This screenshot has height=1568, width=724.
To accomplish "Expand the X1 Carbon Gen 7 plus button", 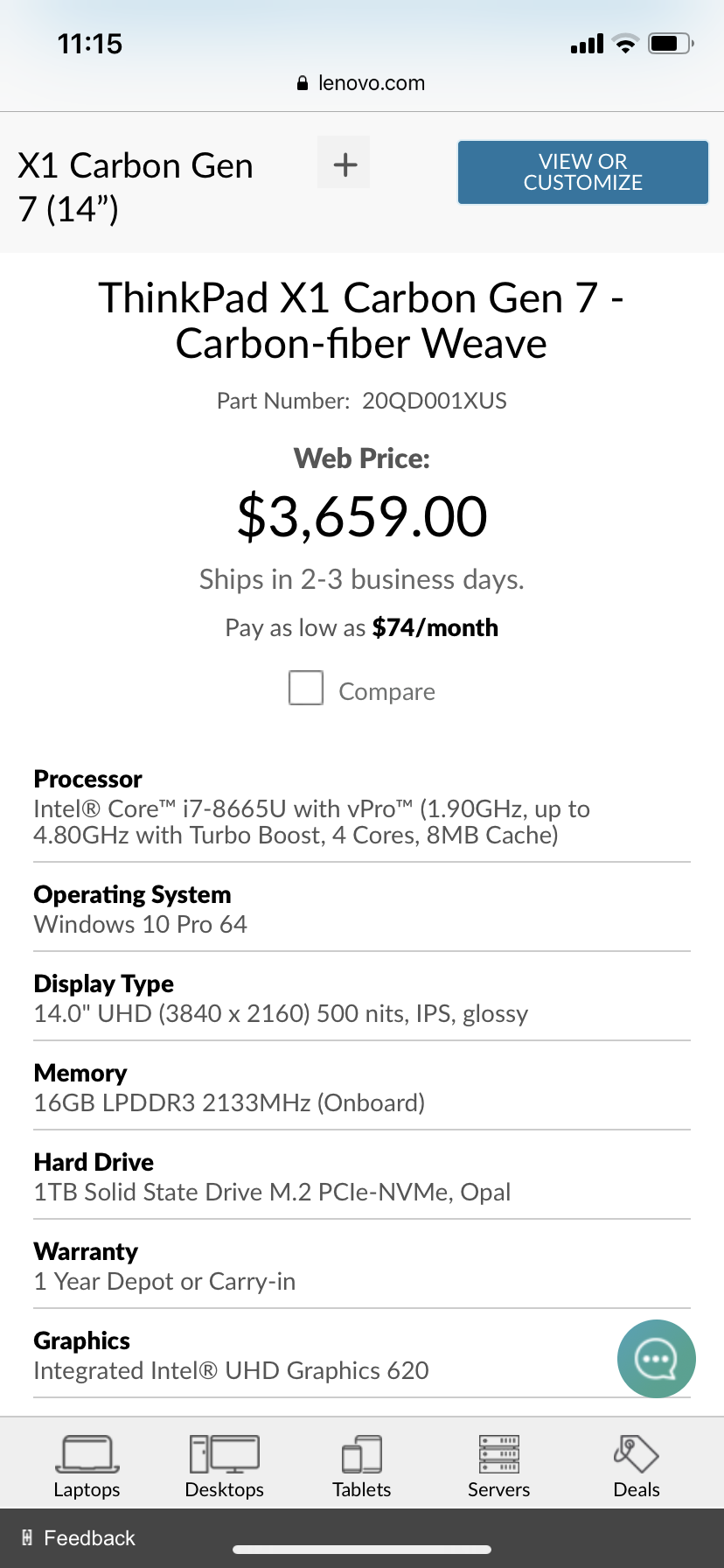I will [x=344, y=163].
